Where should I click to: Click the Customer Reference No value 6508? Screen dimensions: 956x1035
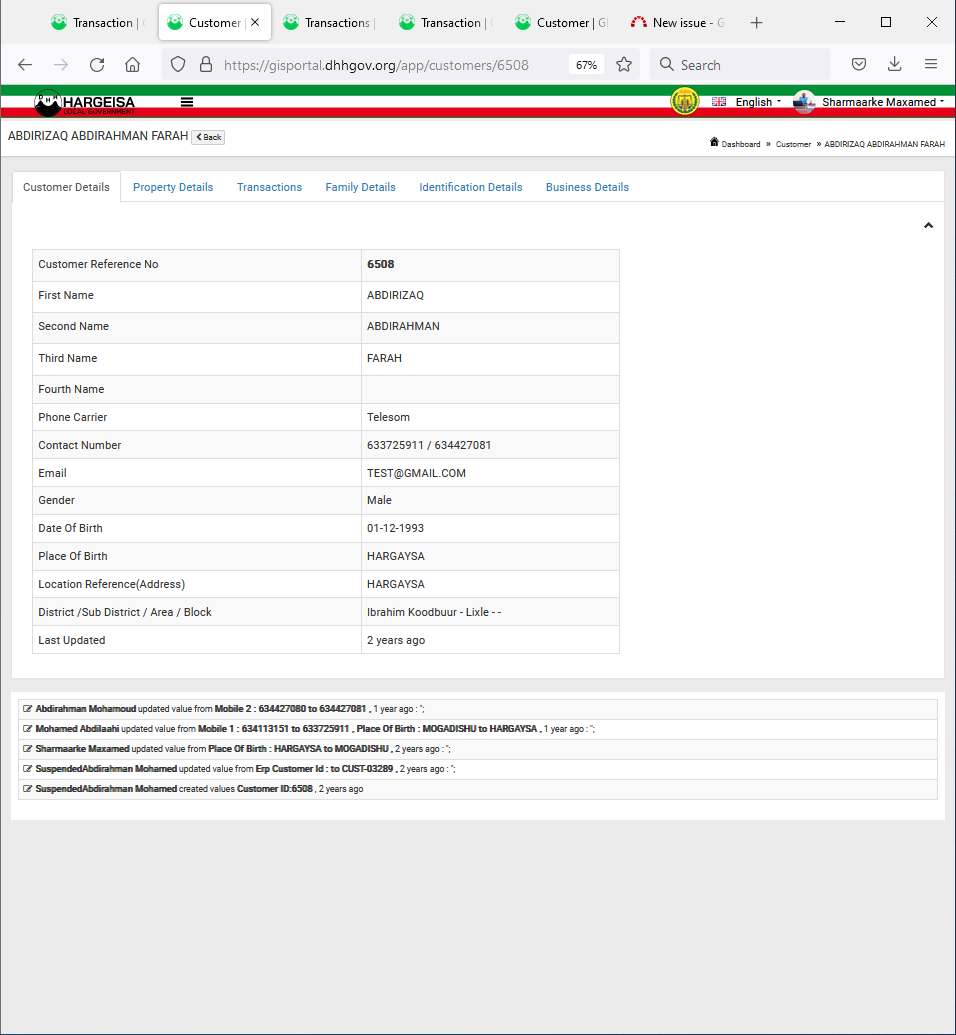click(x=380, y=264)
